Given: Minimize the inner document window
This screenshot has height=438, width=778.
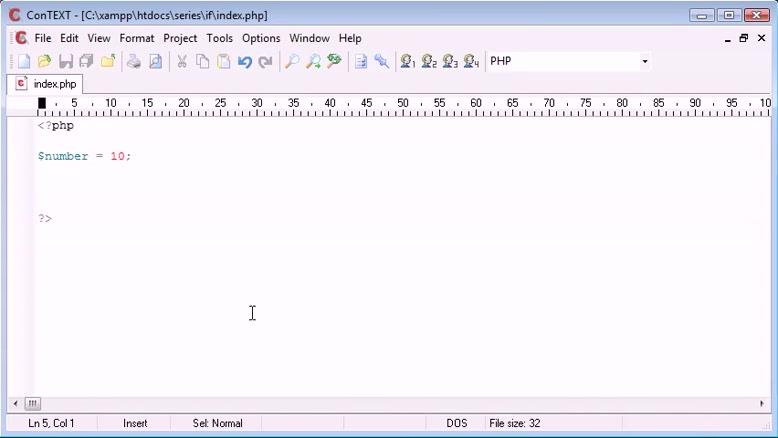Looking at the screenshot, I should (x=727, y=39).
